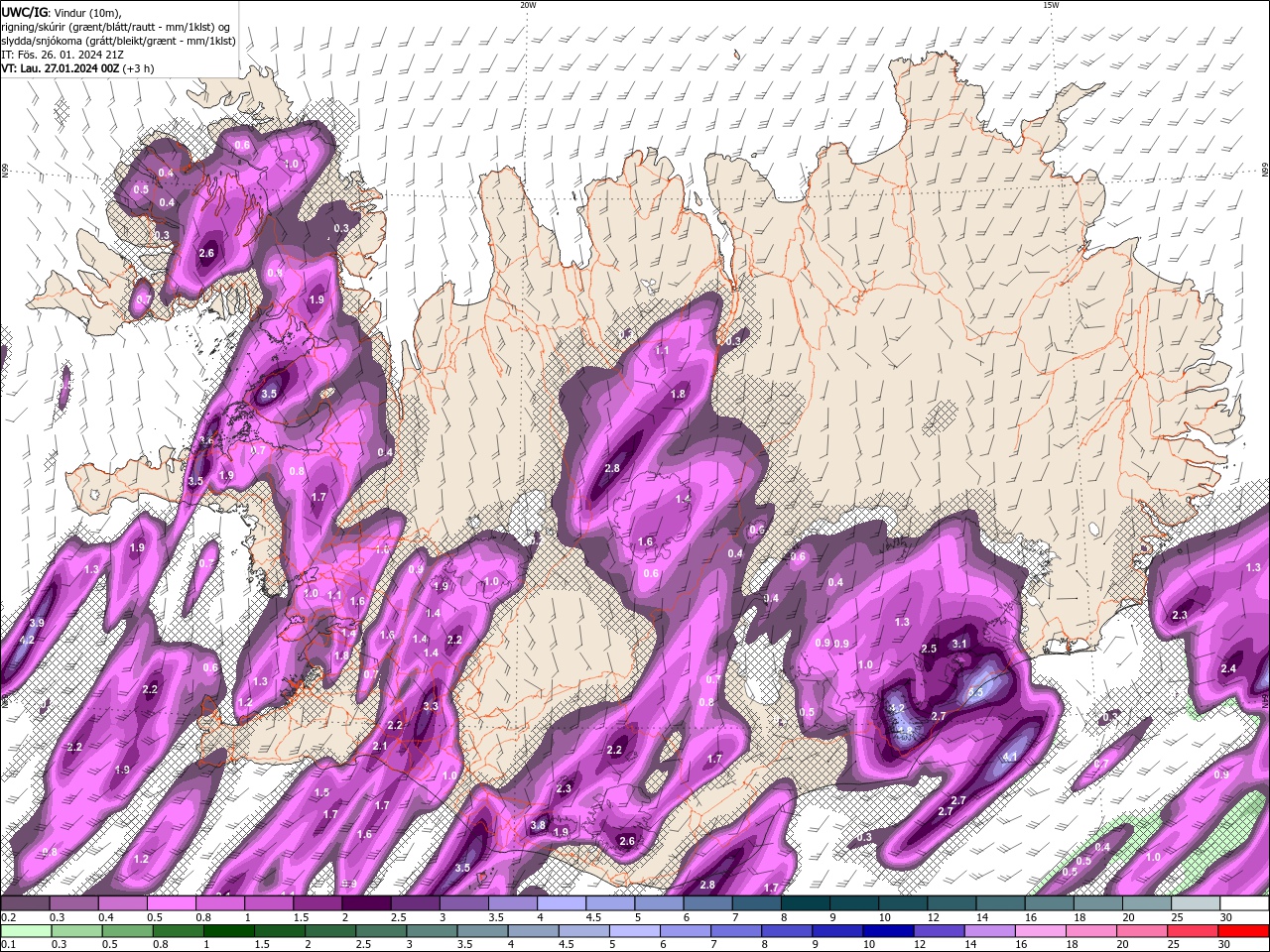This screenshot has height=952, width=1270.
Task: Click the 3.1 precipitation value
Action: tap(959, 644)
